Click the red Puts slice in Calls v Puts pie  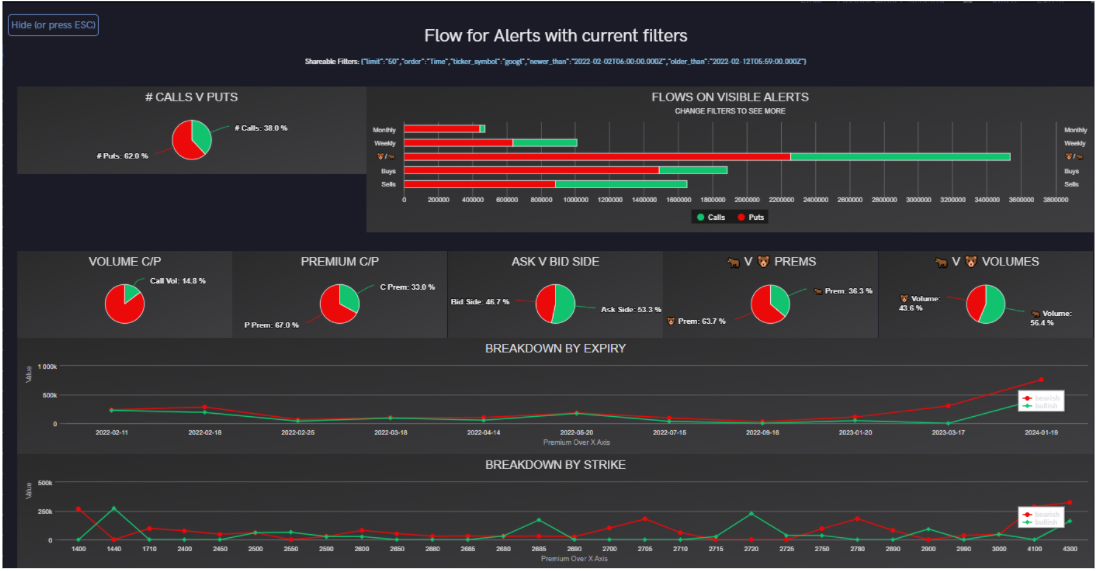tap(185, 144)
